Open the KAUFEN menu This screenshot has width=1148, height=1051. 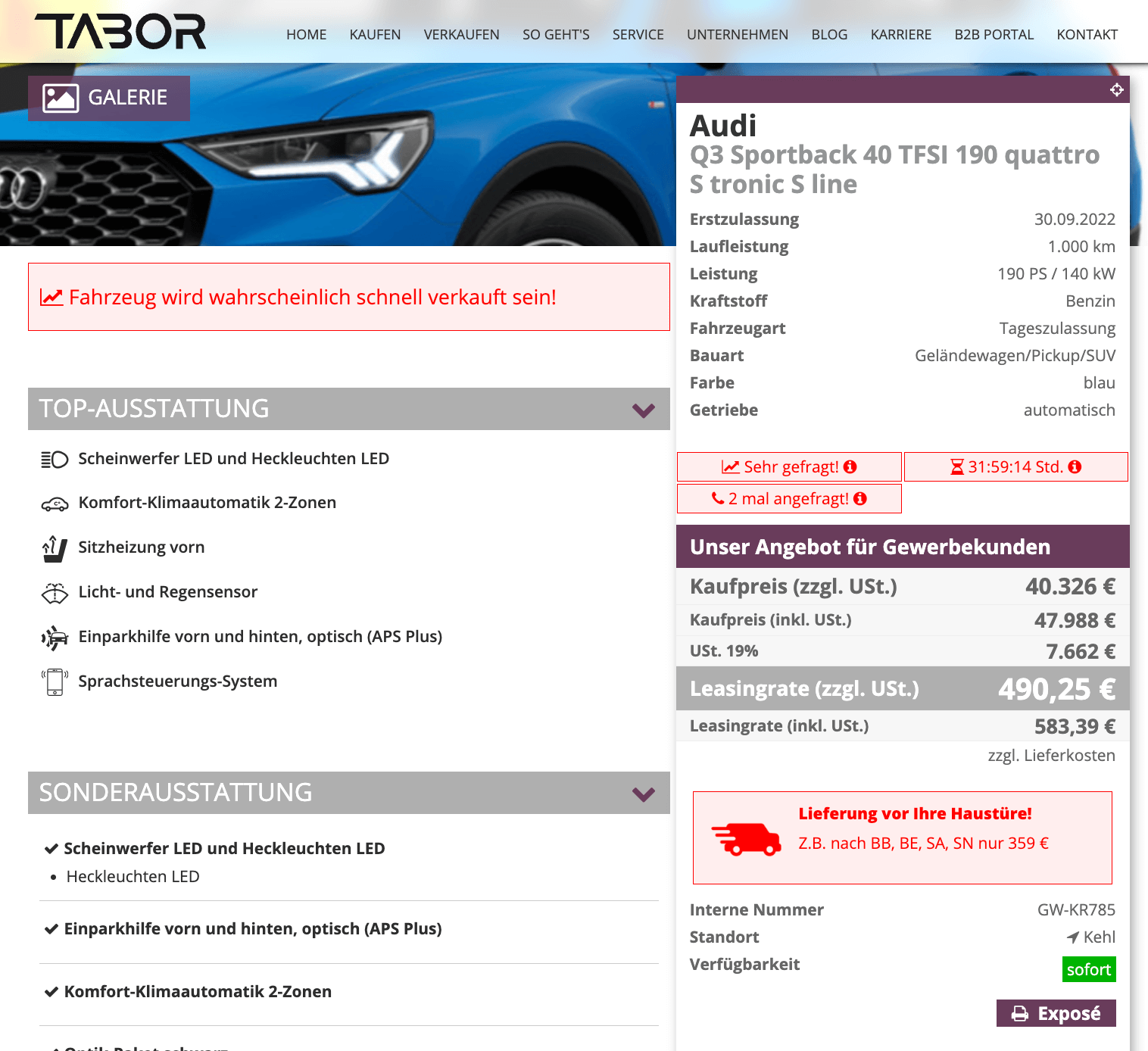tap(375, 35)
